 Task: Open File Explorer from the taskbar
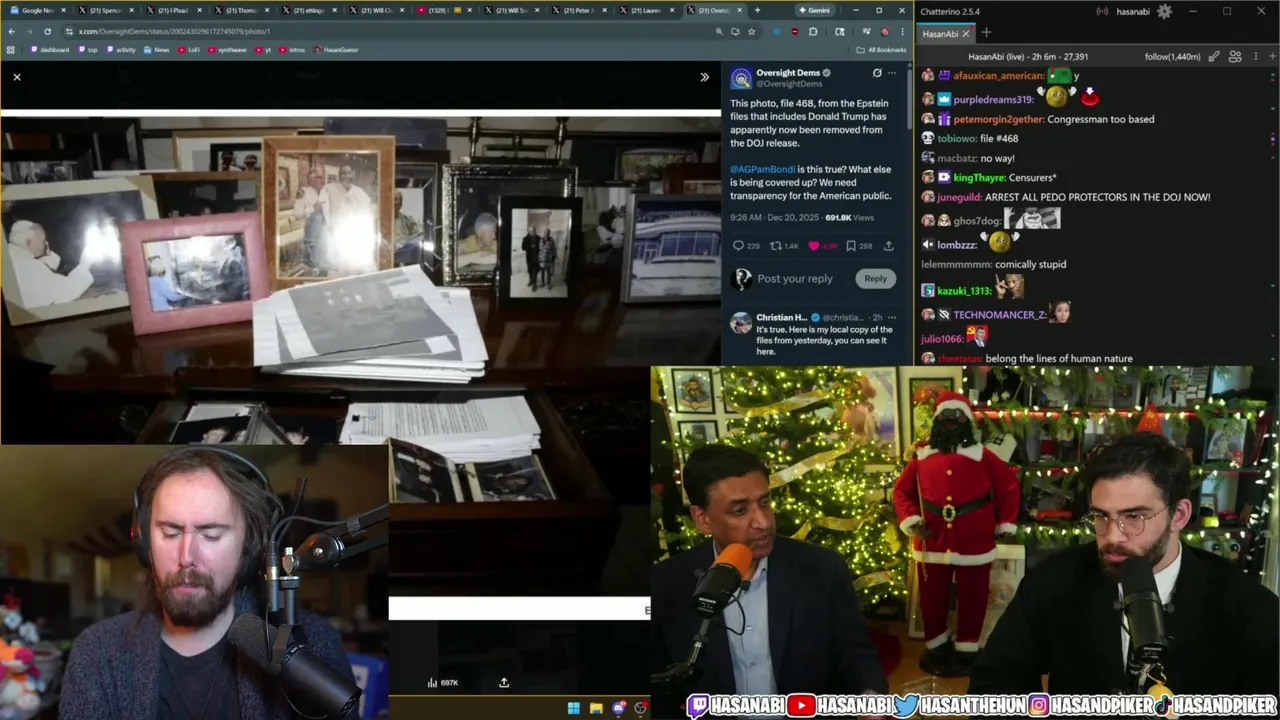[596, 708]
